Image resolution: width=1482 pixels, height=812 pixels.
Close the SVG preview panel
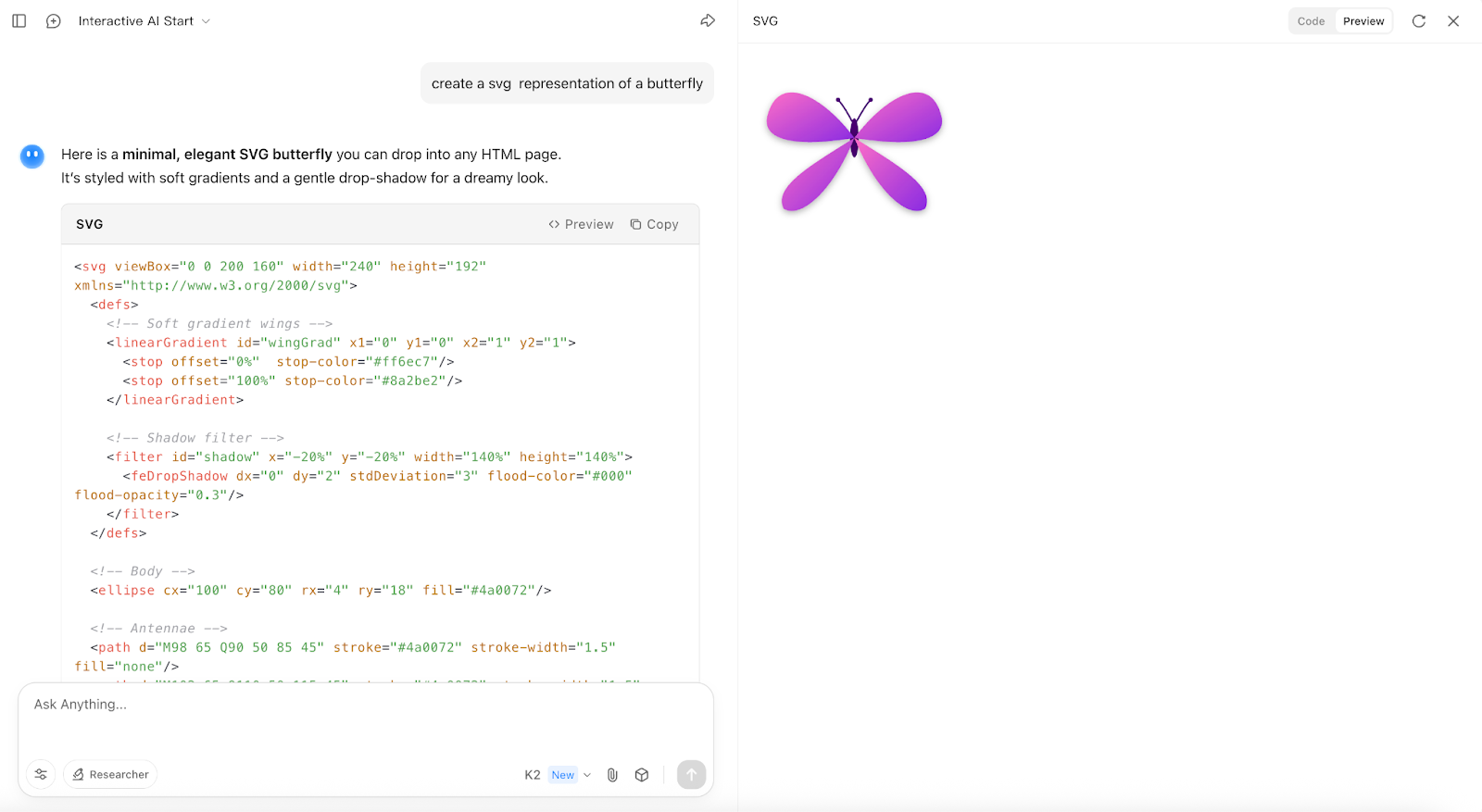pyautogui.click(x=1453, y=21)
